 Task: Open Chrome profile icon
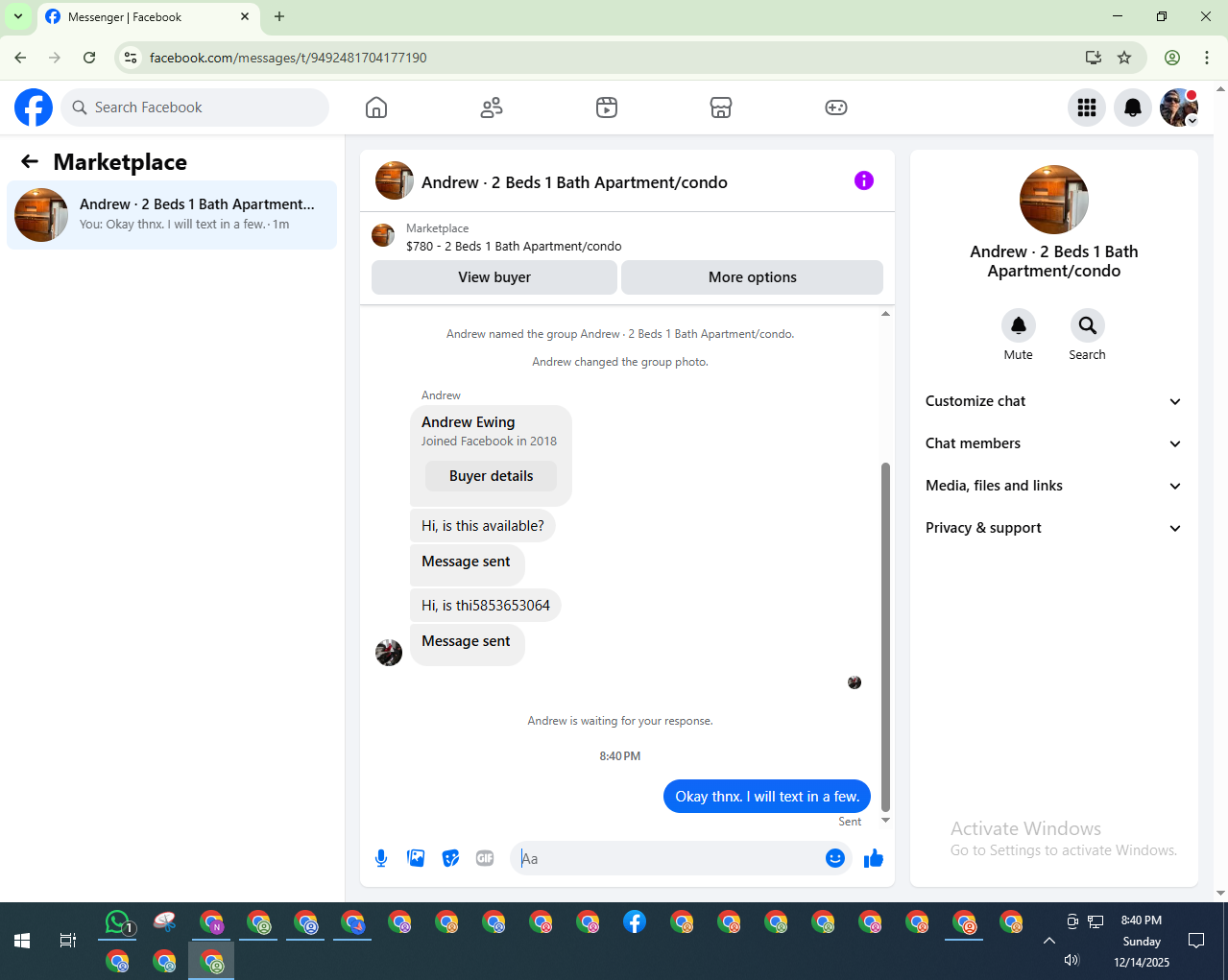pyautogui.click(x=1172, y=58)
